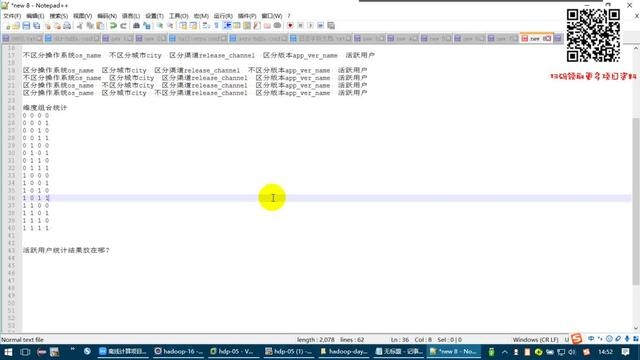
Task: Open Find dialog with binoculars icon
Action: click(136, 26)
